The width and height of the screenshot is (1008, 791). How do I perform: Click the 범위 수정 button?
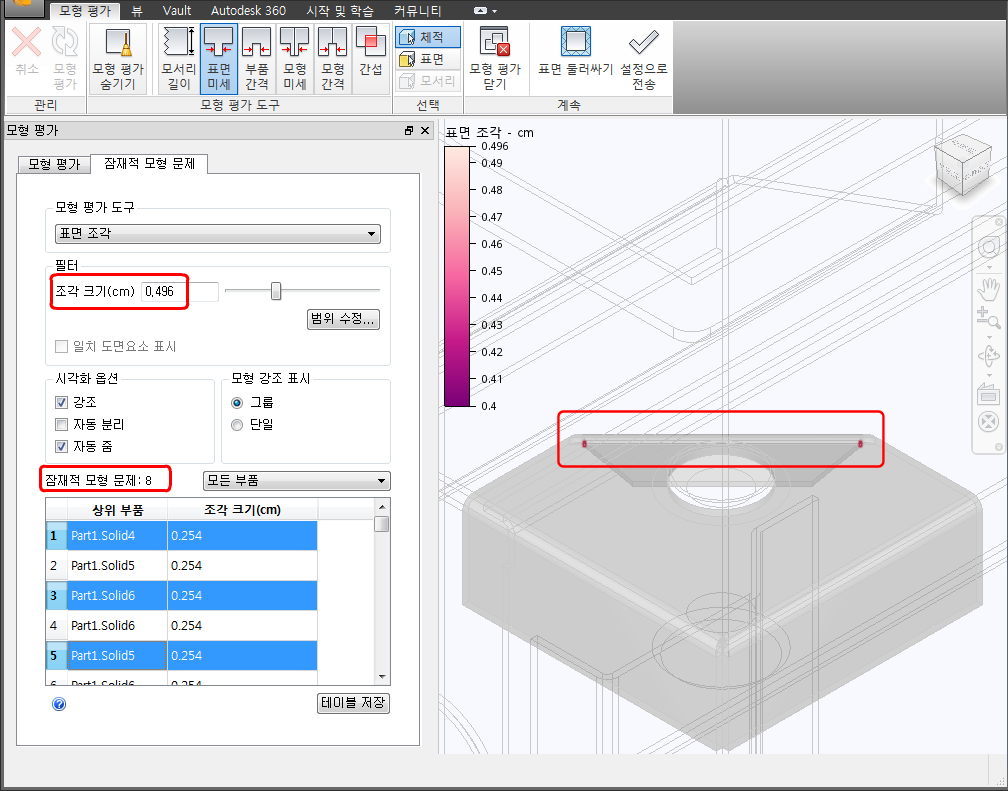(343, 319)
